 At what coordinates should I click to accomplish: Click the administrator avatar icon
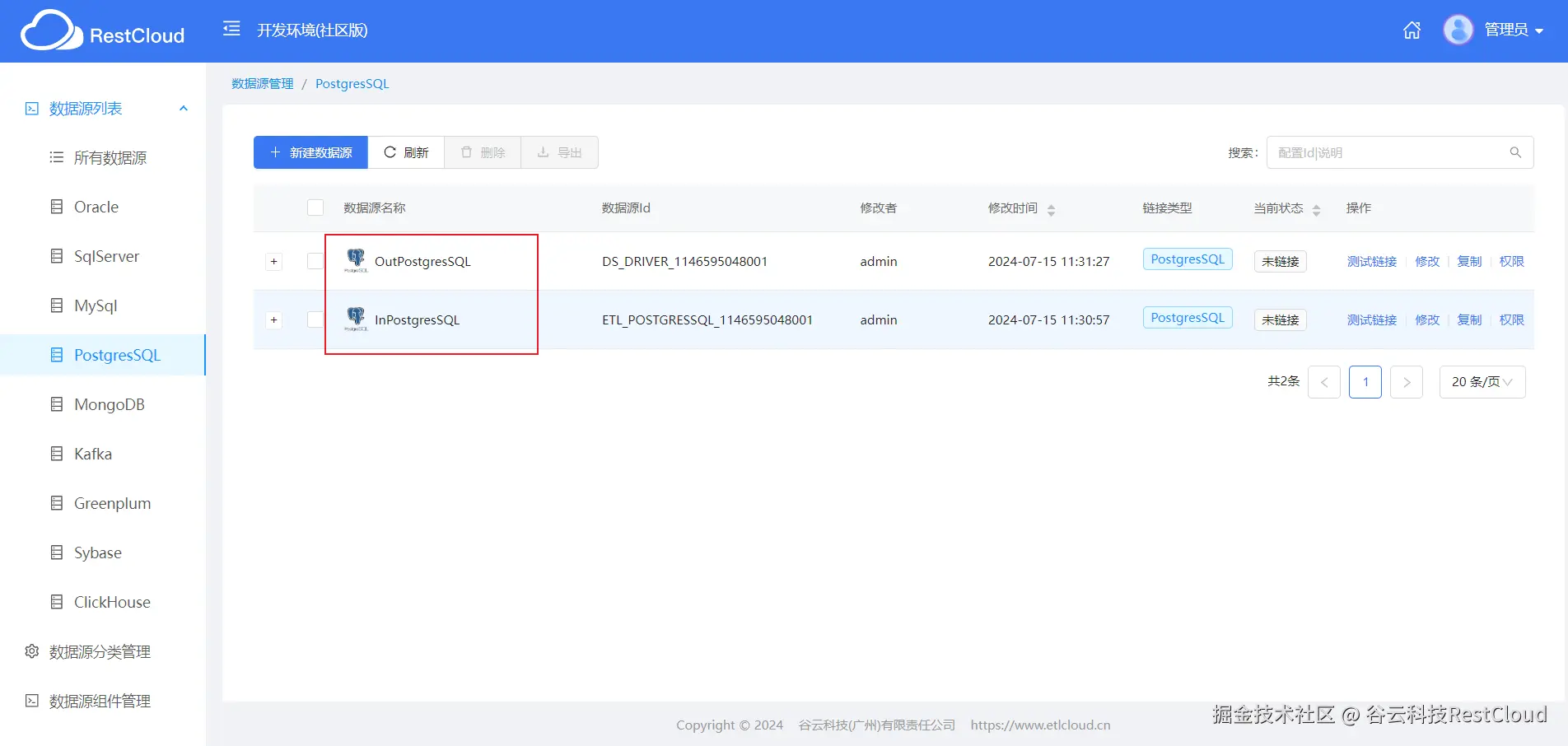(1458, 30)
